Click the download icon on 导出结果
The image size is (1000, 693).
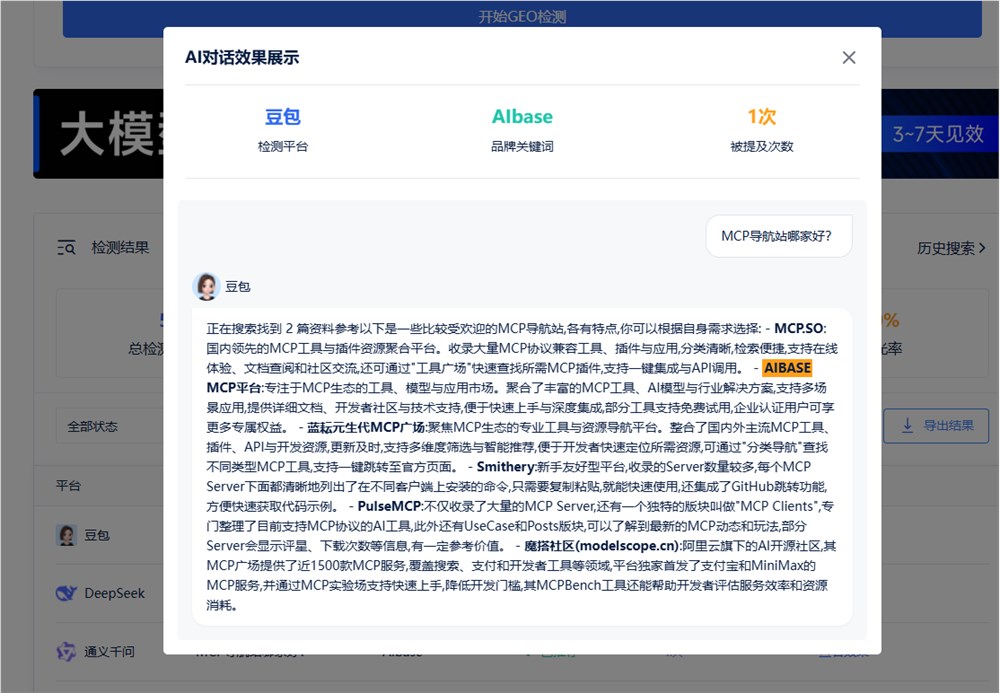pyautogui.click(x=908, y=425)
